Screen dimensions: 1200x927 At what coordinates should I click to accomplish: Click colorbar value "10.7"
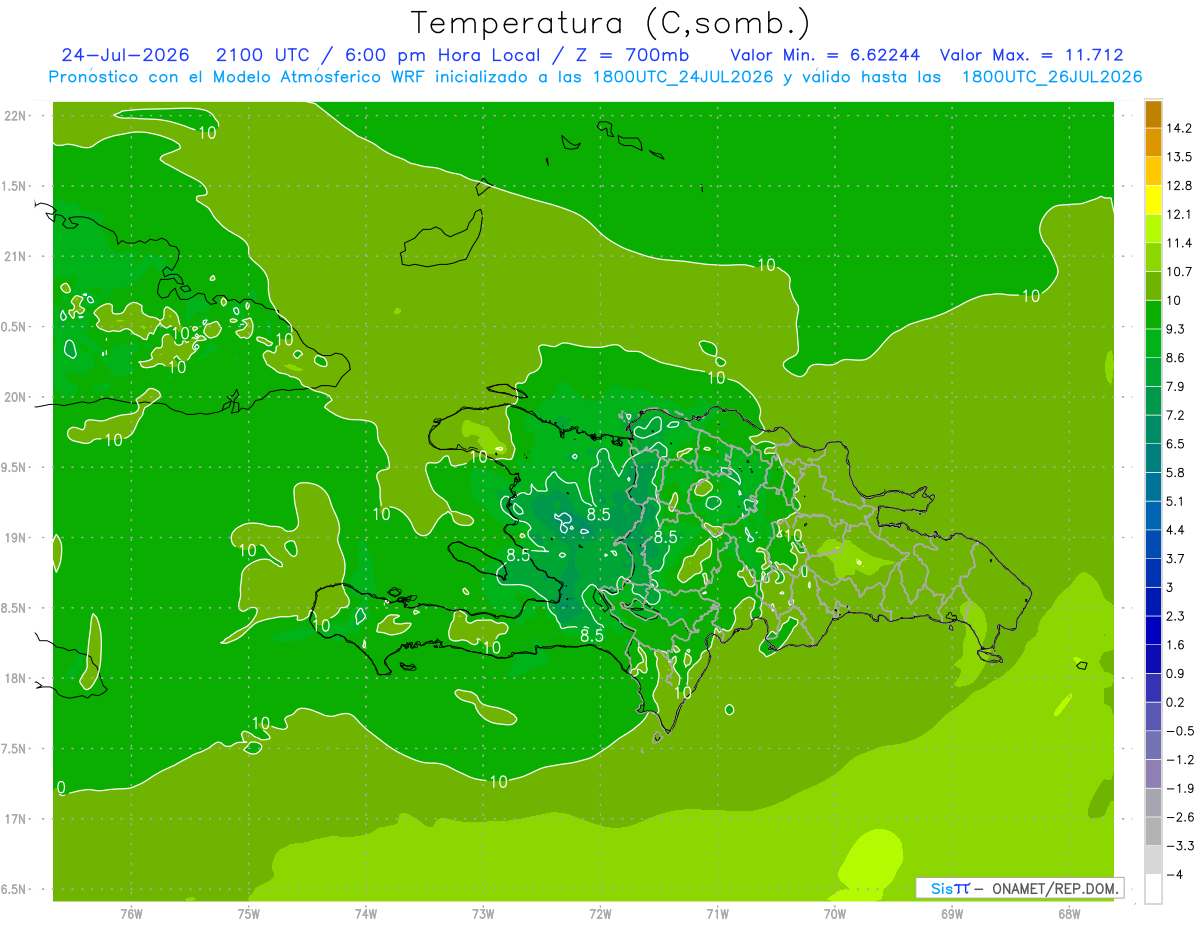(x=1179, y=272)
